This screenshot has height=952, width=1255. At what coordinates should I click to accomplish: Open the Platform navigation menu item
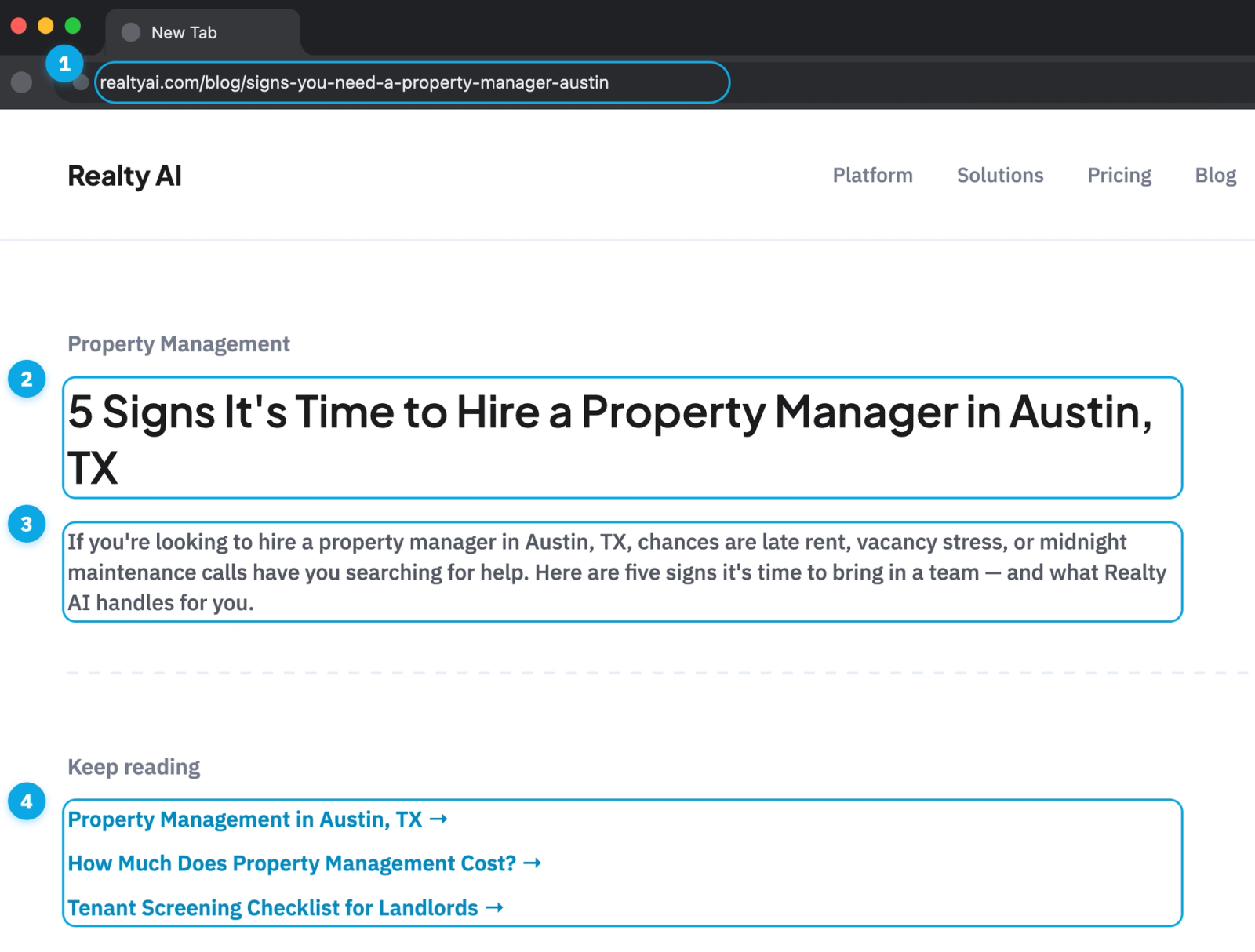coord(872,175)
